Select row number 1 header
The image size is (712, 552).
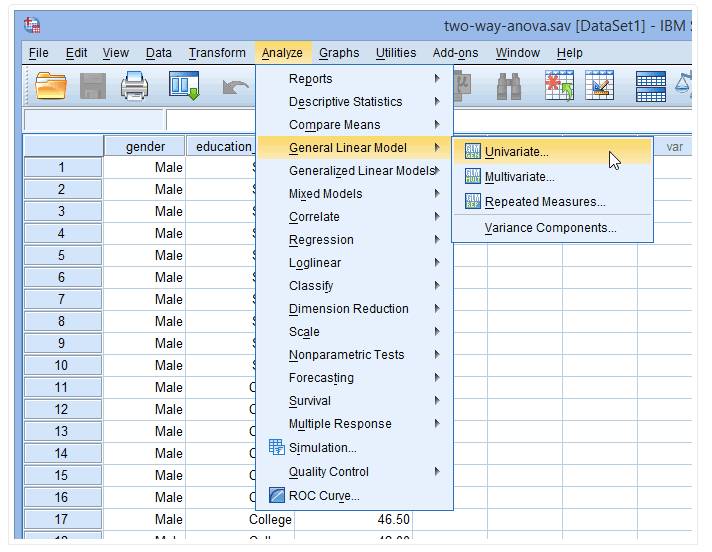63,167
